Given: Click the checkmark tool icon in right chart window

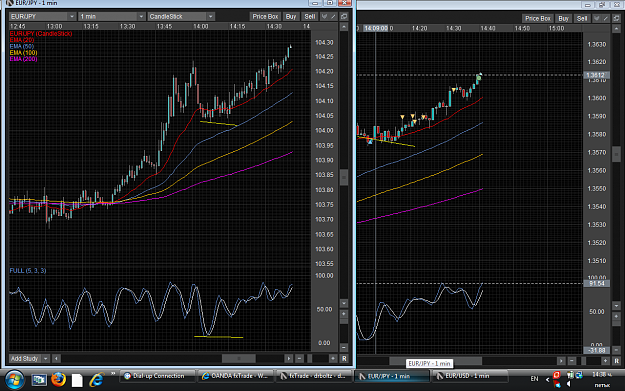Looking at the screenshot, I should point(597,18).
